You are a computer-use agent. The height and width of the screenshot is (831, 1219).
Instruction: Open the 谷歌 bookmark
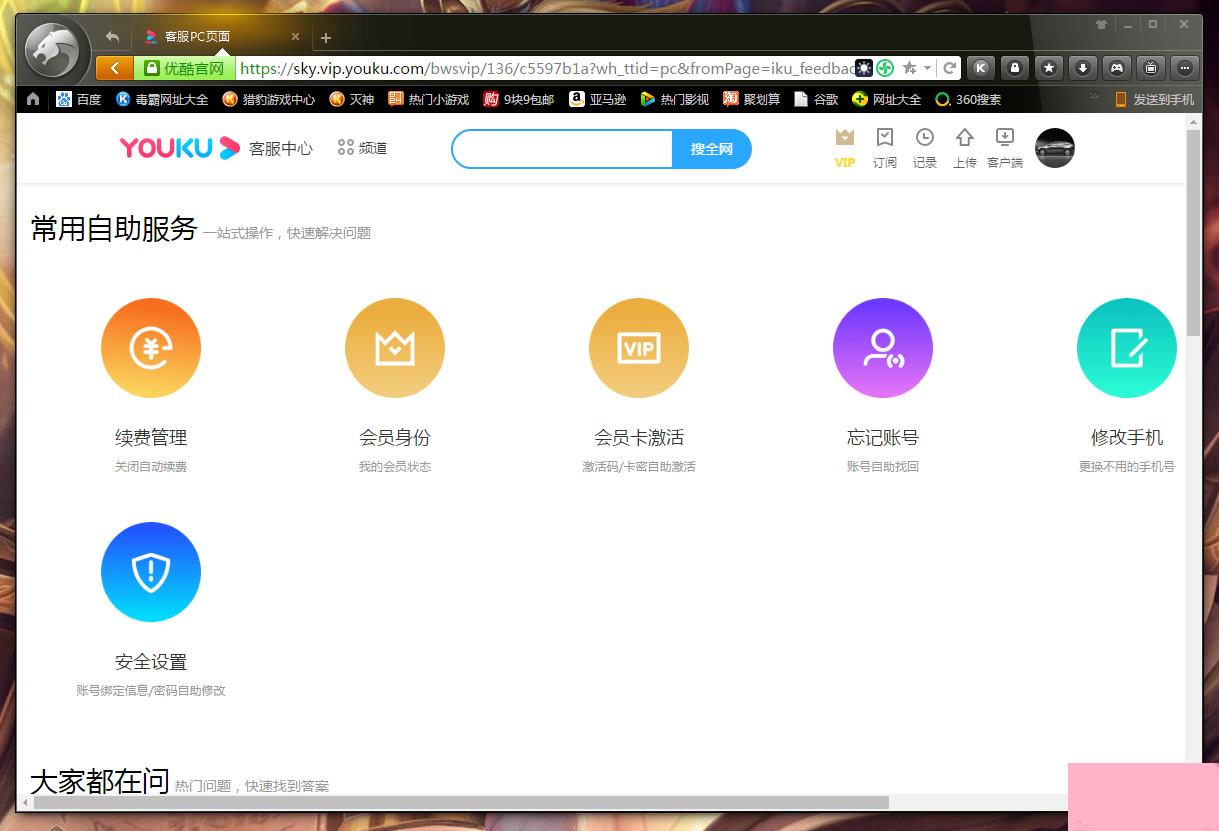pyautogui.click(x=816, y=99)
